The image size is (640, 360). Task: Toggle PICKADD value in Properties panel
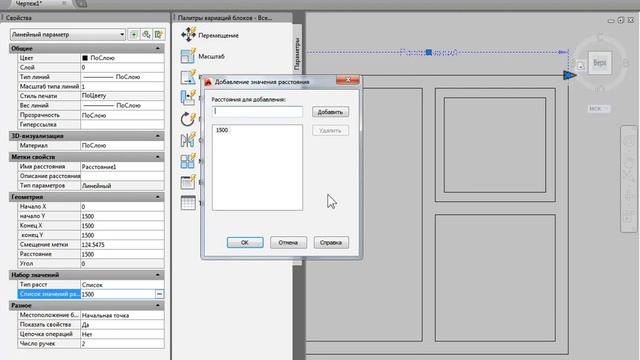coord(133,35)
